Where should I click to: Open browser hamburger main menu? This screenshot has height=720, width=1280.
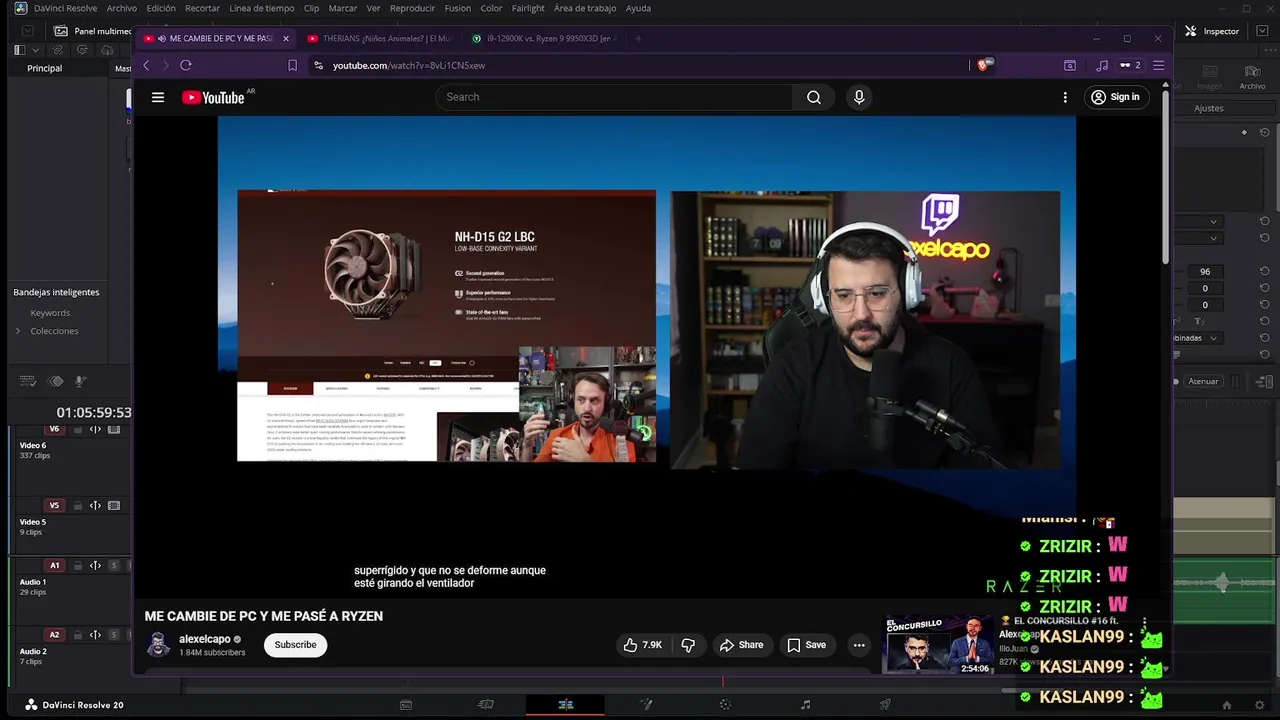(1158, 65)
